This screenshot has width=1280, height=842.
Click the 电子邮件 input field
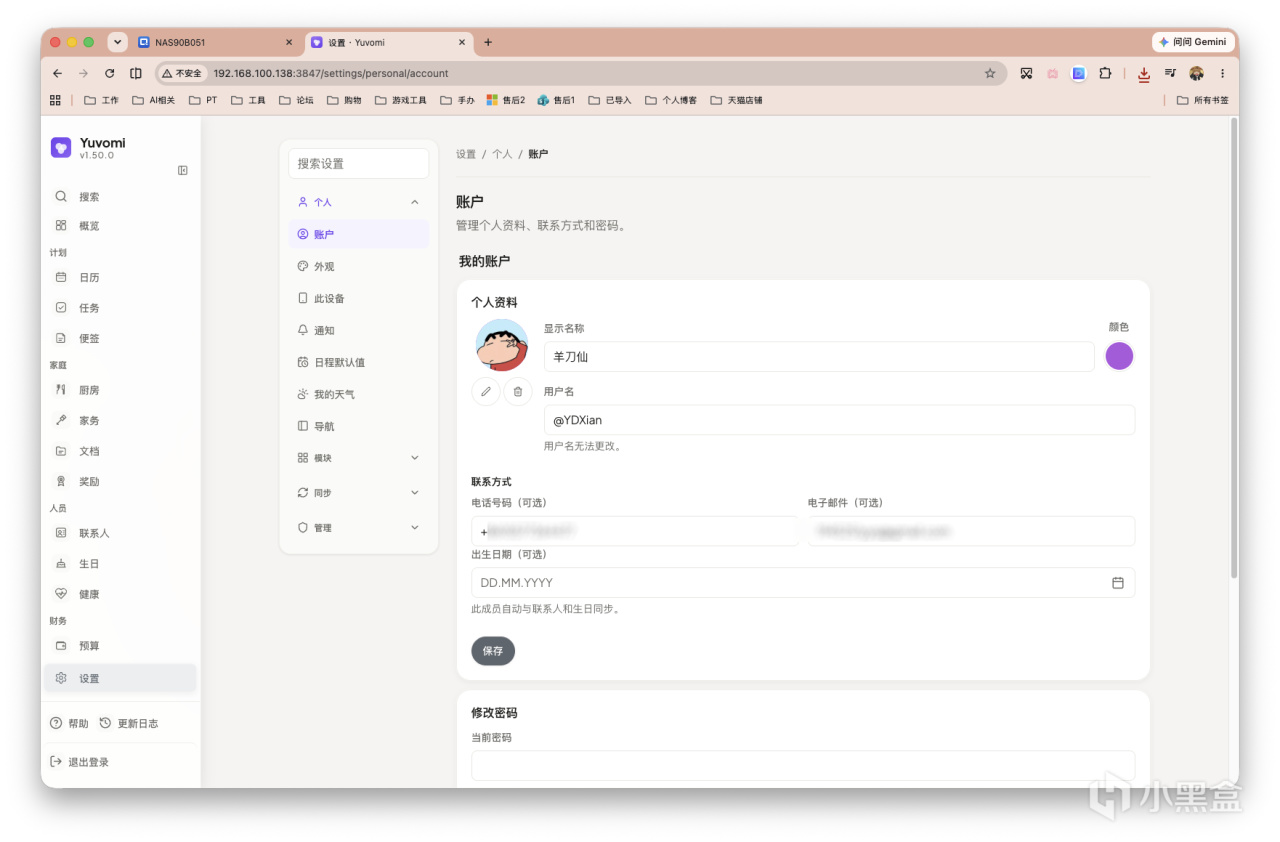click(x=971, y=531)
